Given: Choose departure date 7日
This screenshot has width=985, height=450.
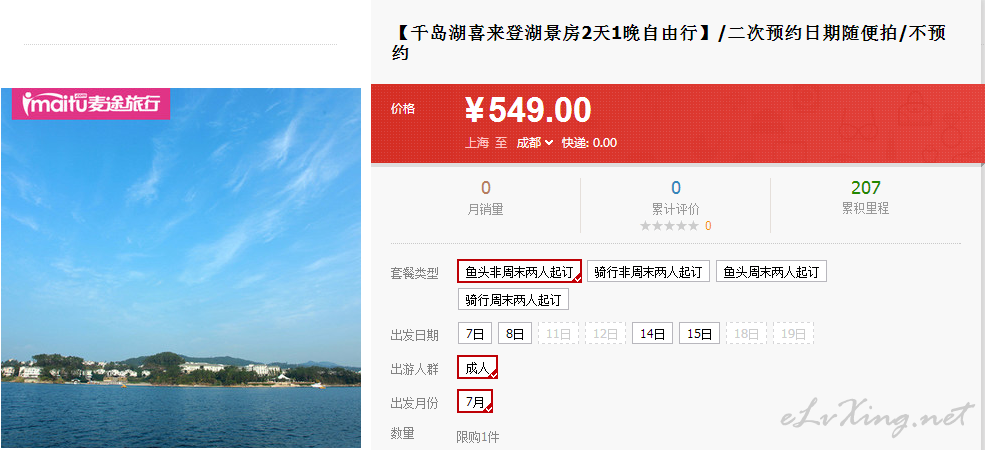Looking at the screenshot, I should click(475, 333).
